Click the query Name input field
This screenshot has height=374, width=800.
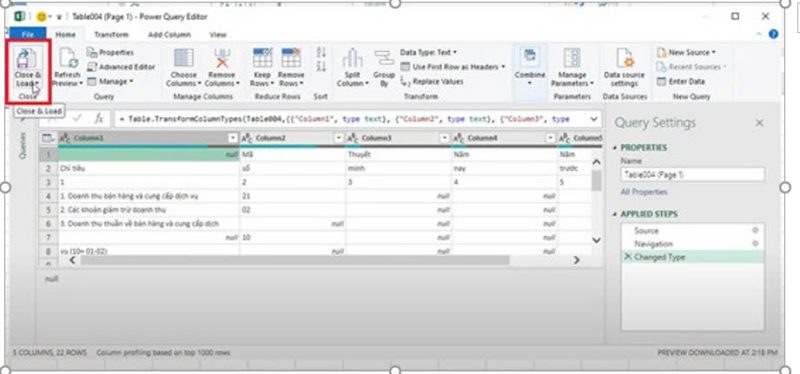tap(692, 174)
